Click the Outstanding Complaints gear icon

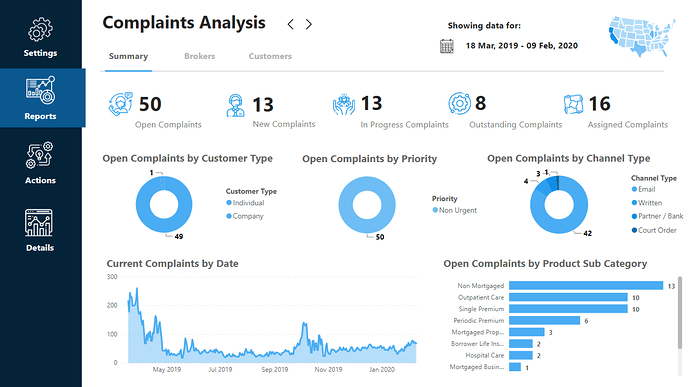[x=459, y=103]
